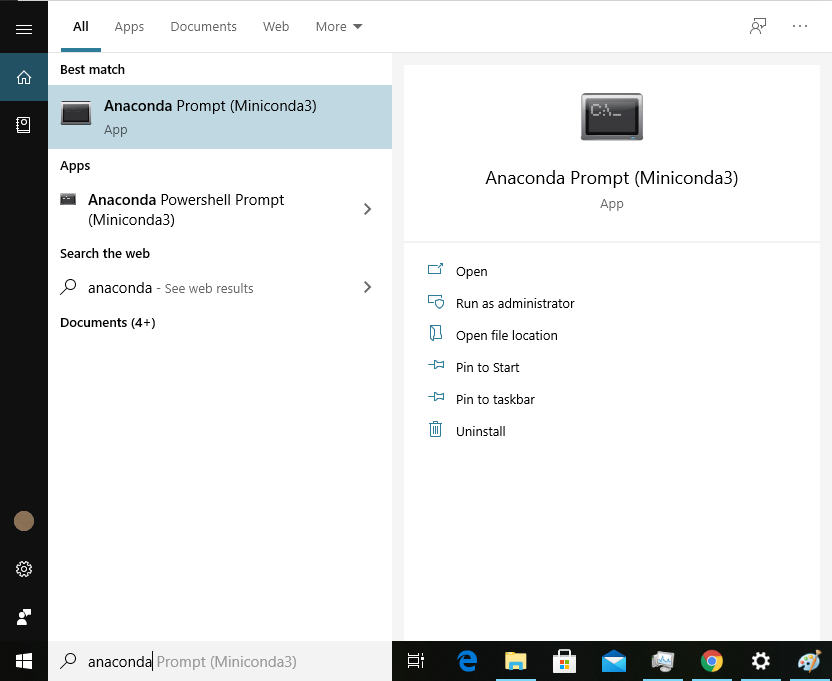The height and width of the screenshot is (681, 832).
Task: Launch Microsoft Edge from taskbar
Action: [467, 661]
